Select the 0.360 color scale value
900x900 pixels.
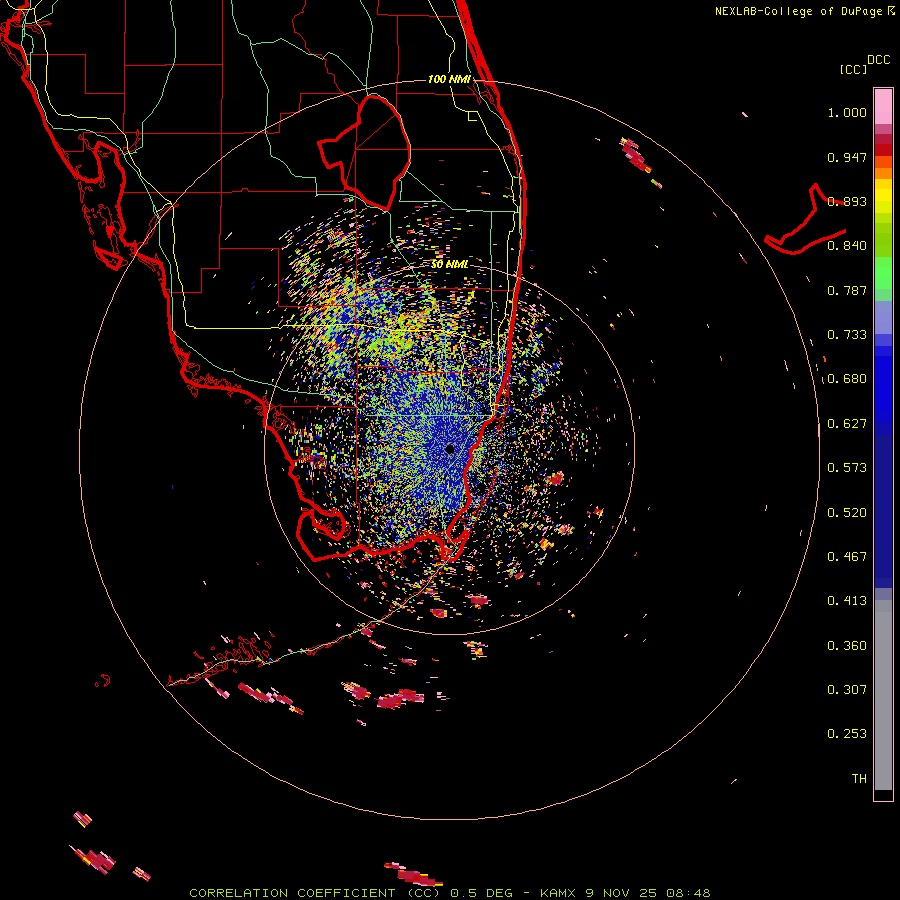[847, 646]
